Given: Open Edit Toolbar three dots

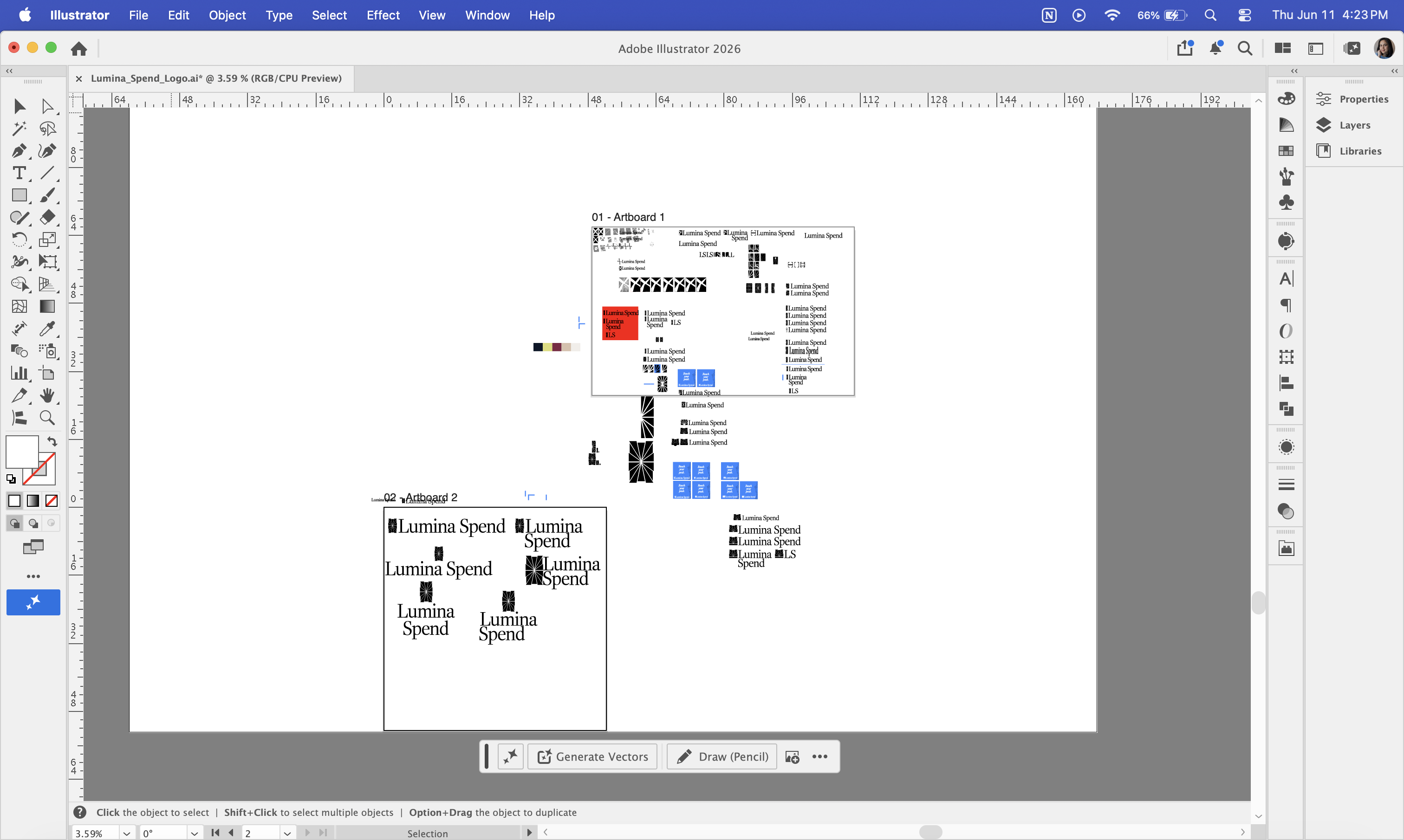Looking at the screenshot, I should tap(33, 576).
